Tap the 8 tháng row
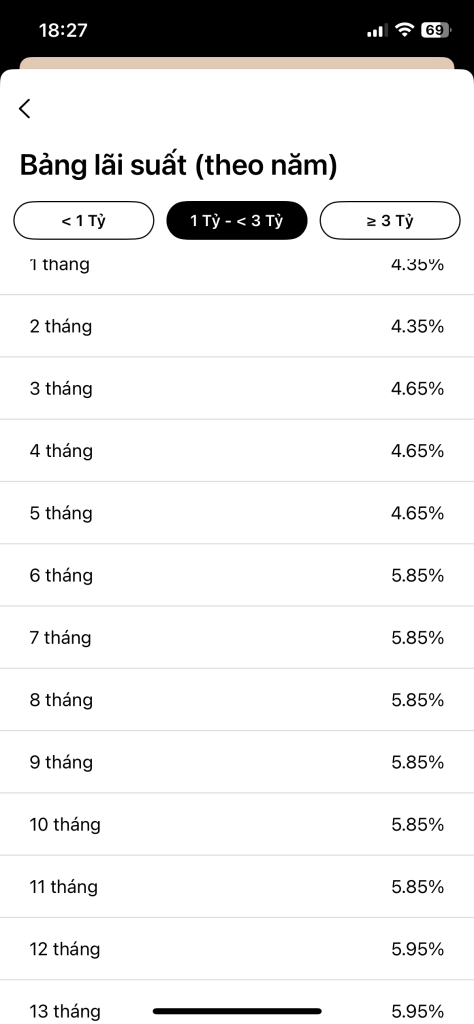 coord(237,700)
